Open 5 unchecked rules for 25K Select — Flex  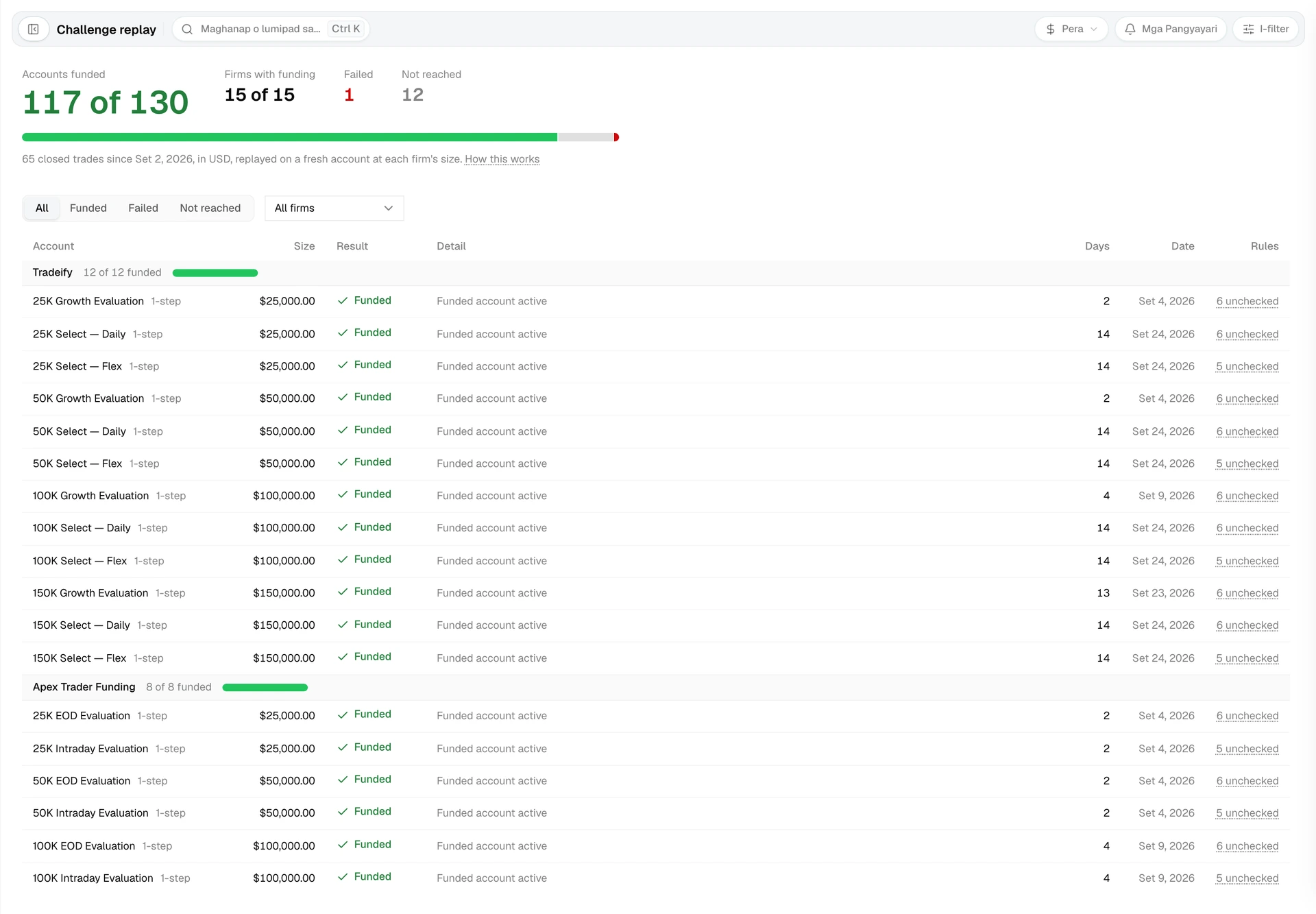[1247, 367]
